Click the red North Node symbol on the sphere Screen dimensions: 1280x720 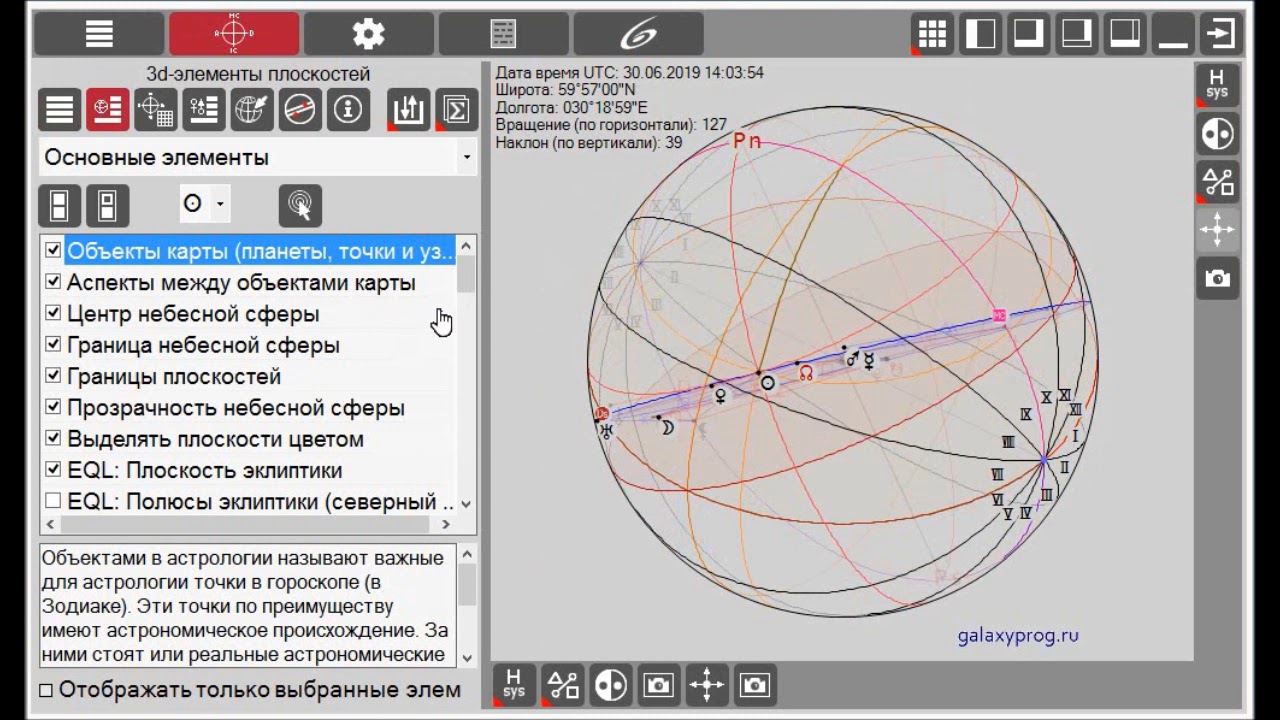tap(805, 373)
